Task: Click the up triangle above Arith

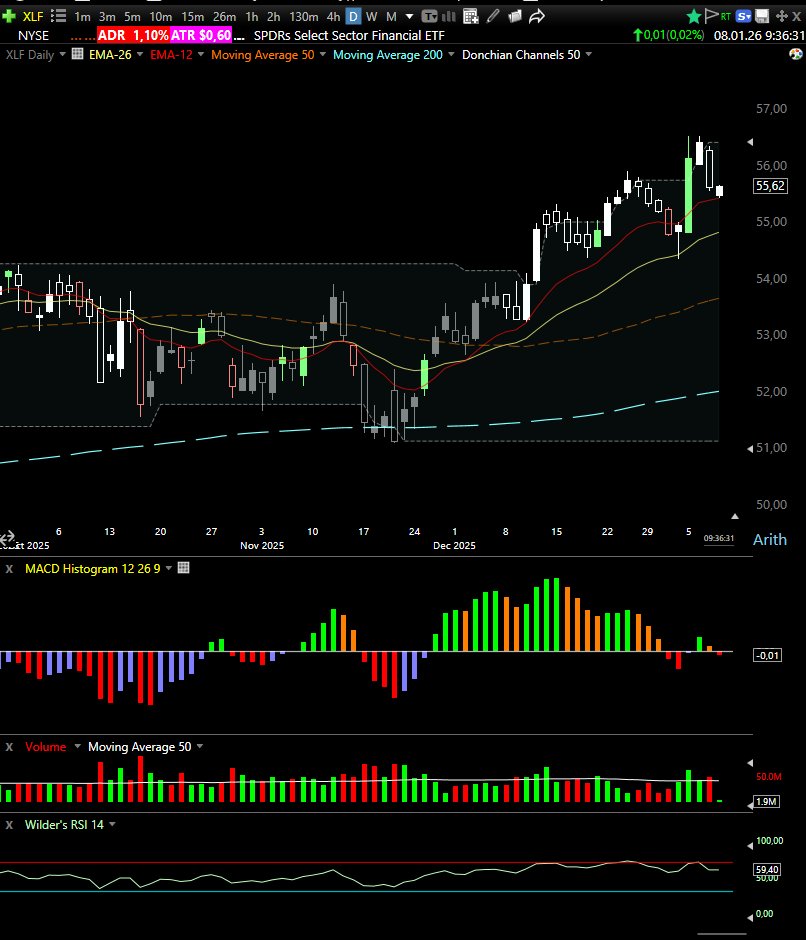Action: pos(735,516)
